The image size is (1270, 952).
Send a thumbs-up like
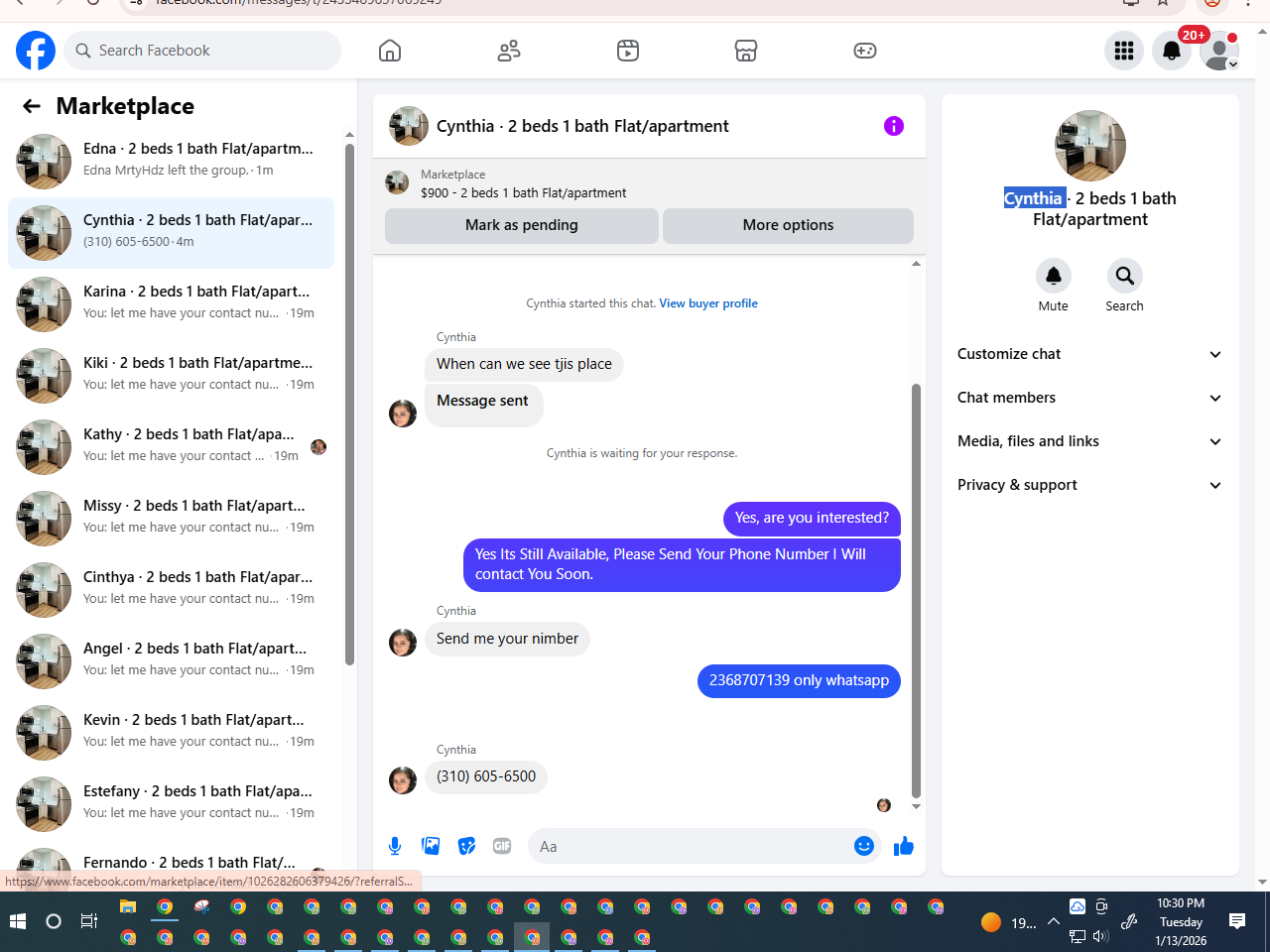pyautogui.click(x=904, y=846)
